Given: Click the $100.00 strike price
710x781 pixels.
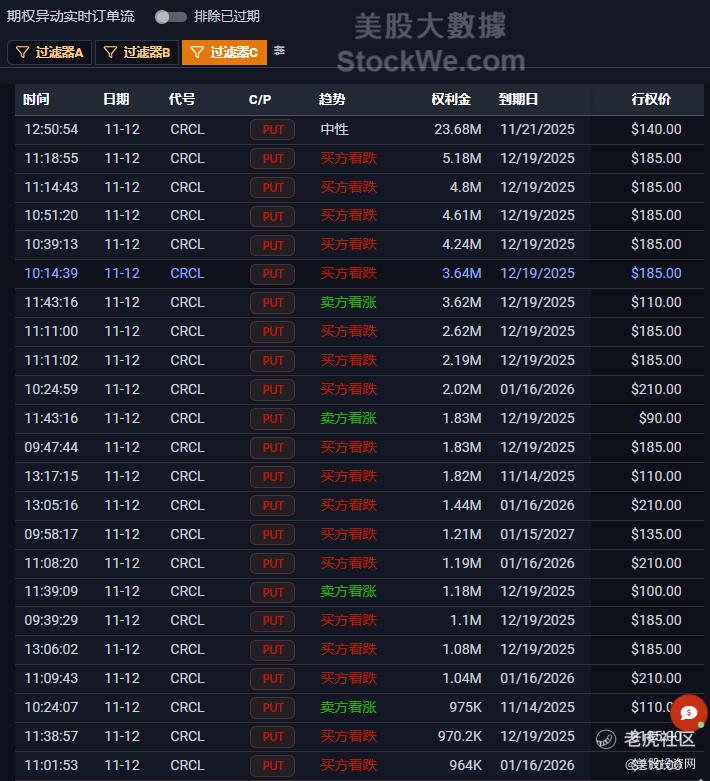Looking at the screenshot, I should (x=656, y=591).
